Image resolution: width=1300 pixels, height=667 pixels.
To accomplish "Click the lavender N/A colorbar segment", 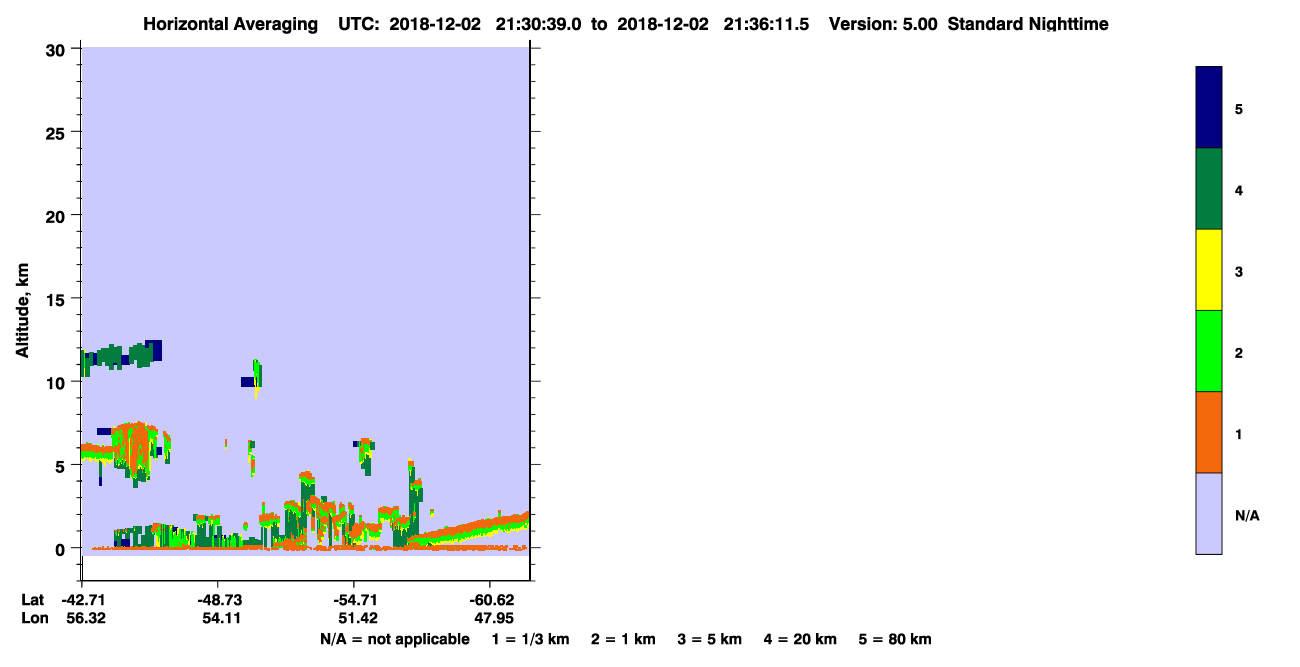I will 1209,513.
